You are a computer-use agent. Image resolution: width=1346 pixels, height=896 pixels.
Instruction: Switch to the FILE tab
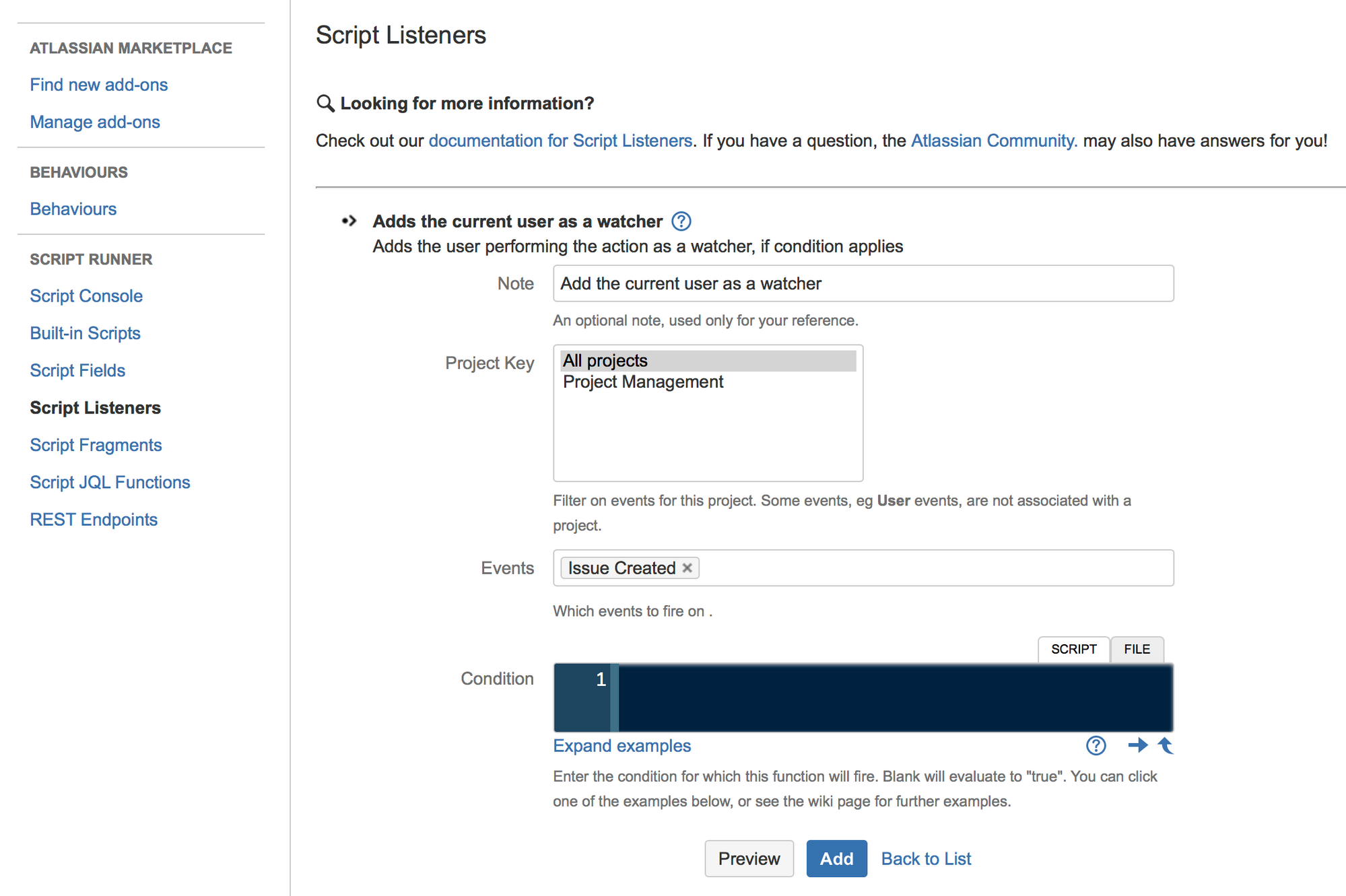1137,649
